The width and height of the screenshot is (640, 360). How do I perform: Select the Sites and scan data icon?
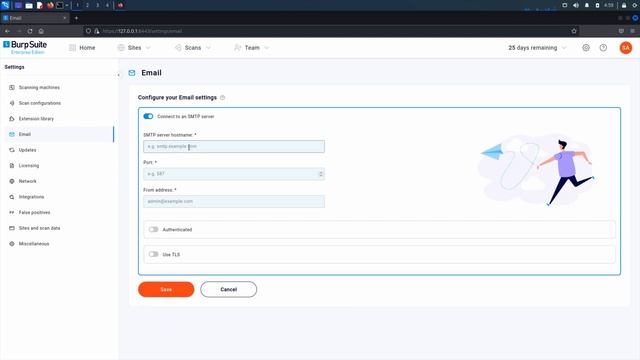tap(11, 228)
